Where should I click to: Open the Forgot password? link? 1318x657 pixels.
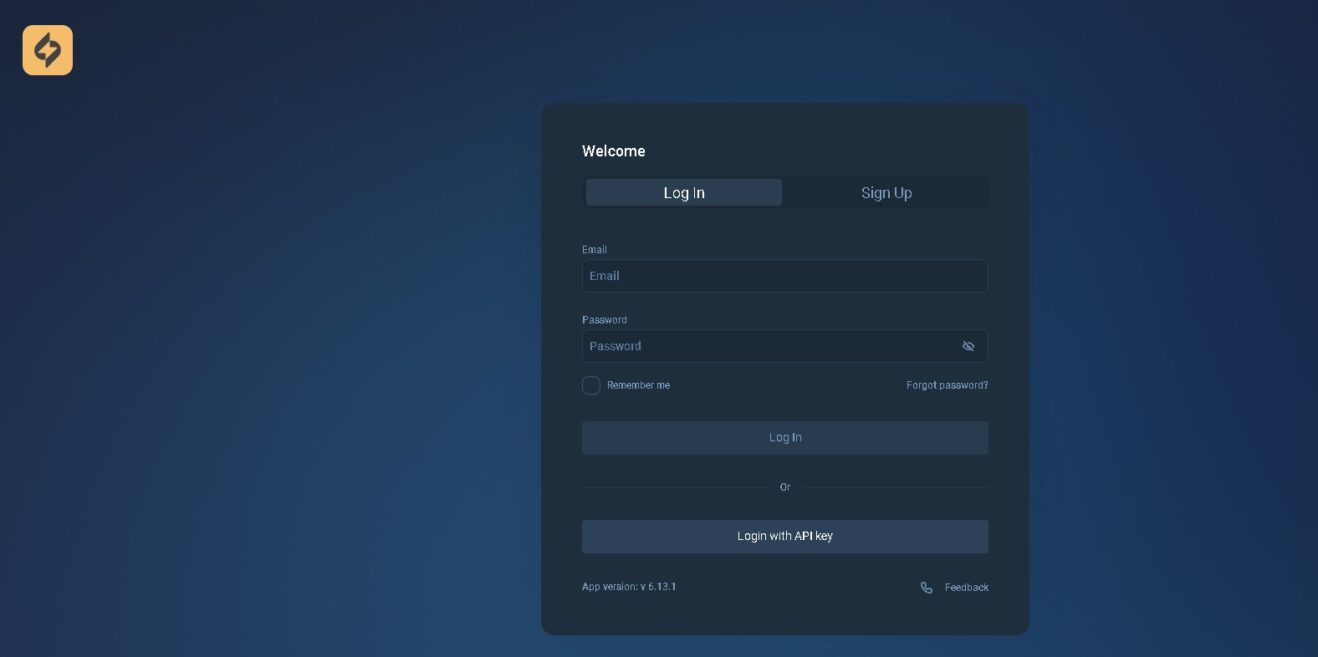pyautogui.click(x=946, y=385)
